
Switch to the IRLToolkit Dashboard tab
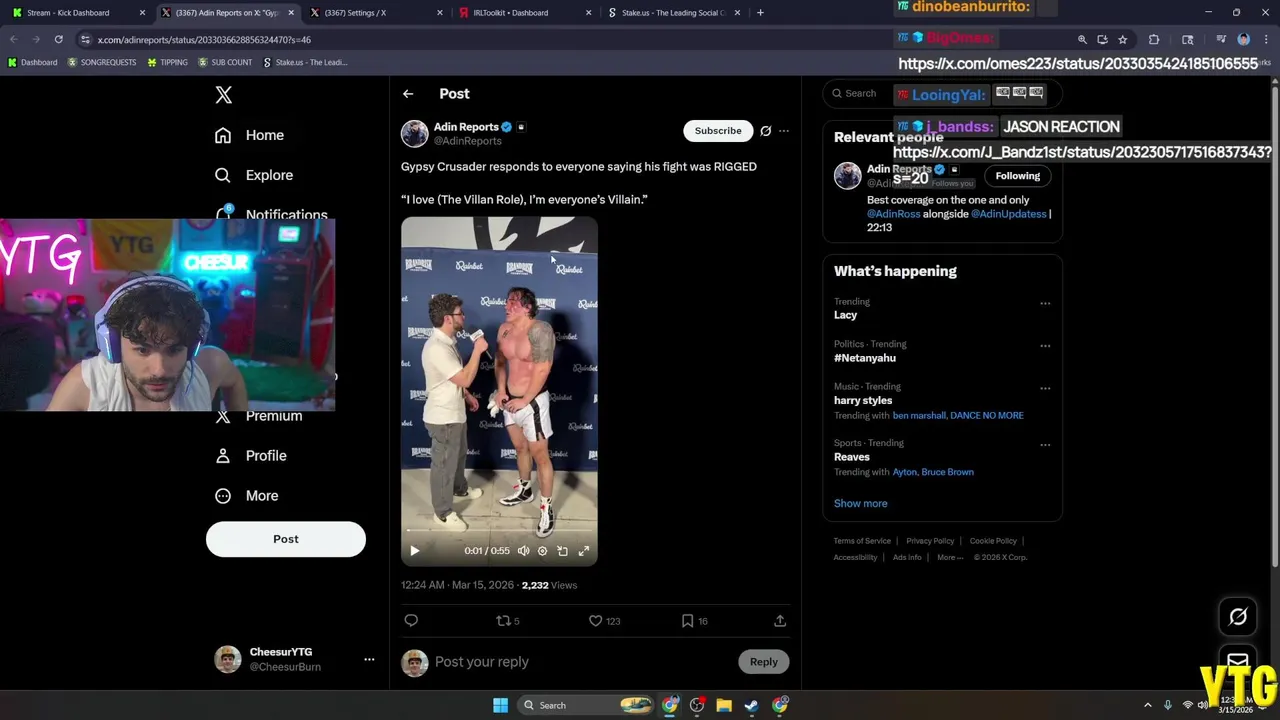[x=525, y=13]
